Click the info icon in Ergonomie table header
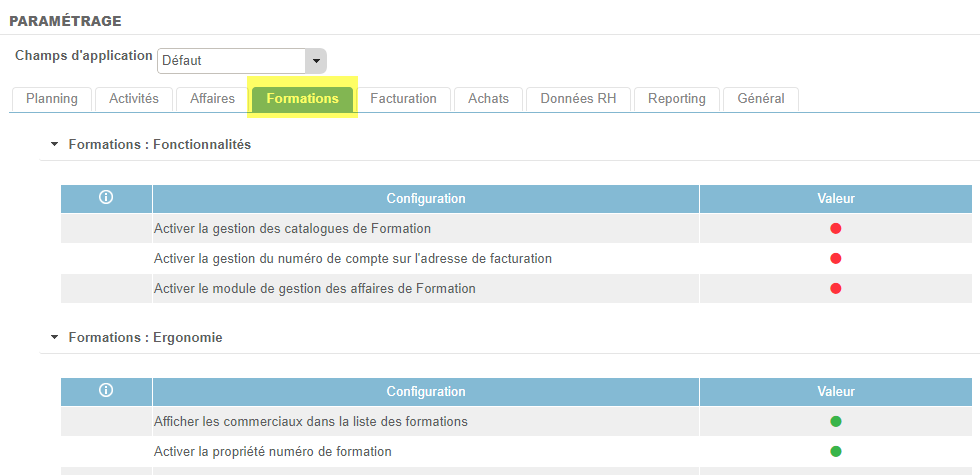 point(106,391)
